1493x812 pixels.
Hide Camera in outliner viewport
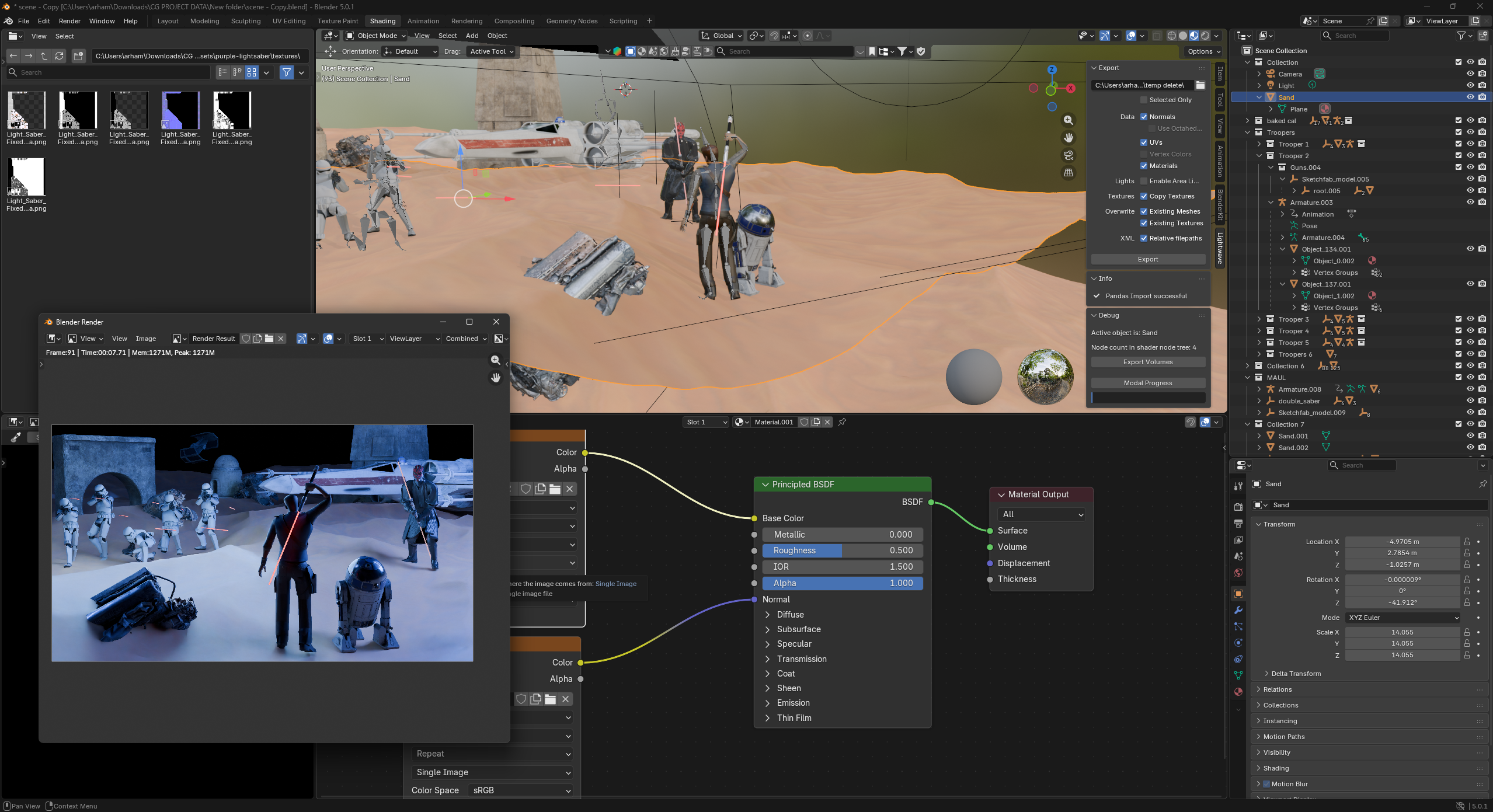[1470, 74]
